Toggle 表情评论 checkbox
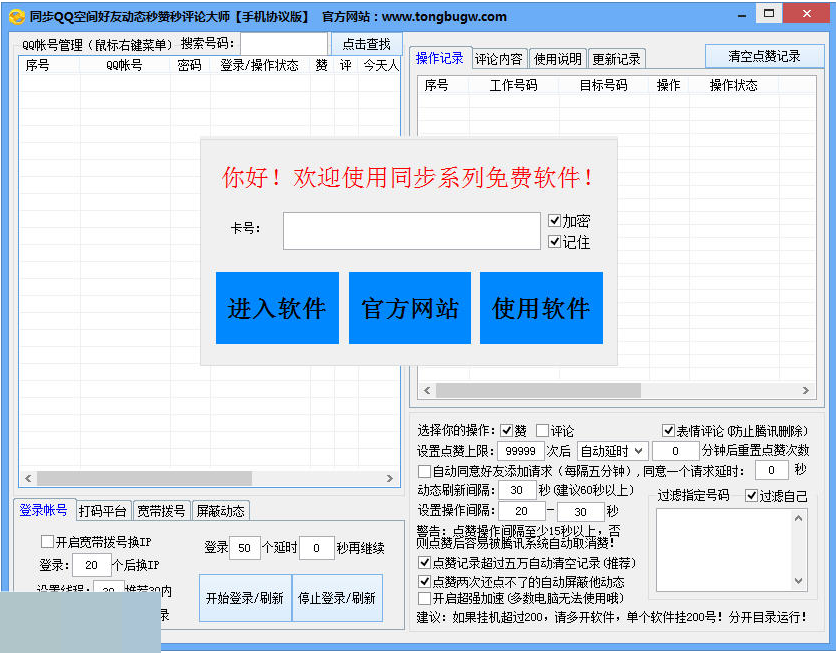Screen dimensions: 836x653 point(669,431)
